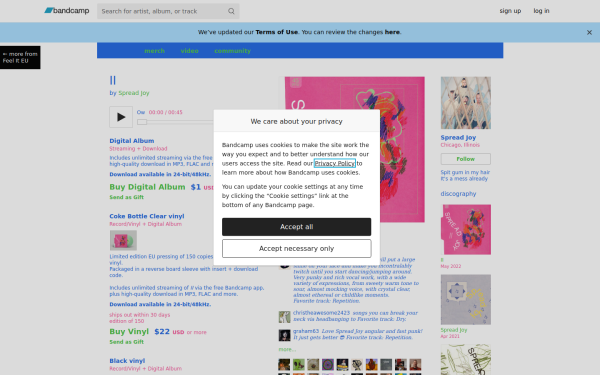
Task: Click 'Download available in 24-bit/48kHz' under digital album
Action: click(160, 174)
